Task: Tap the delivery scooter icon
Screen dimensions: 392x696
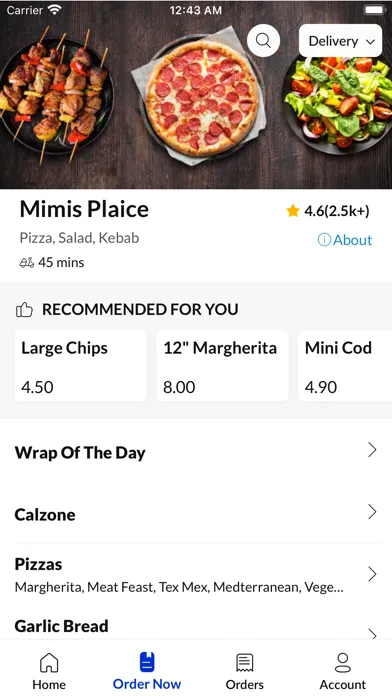Action: [27, 263]
